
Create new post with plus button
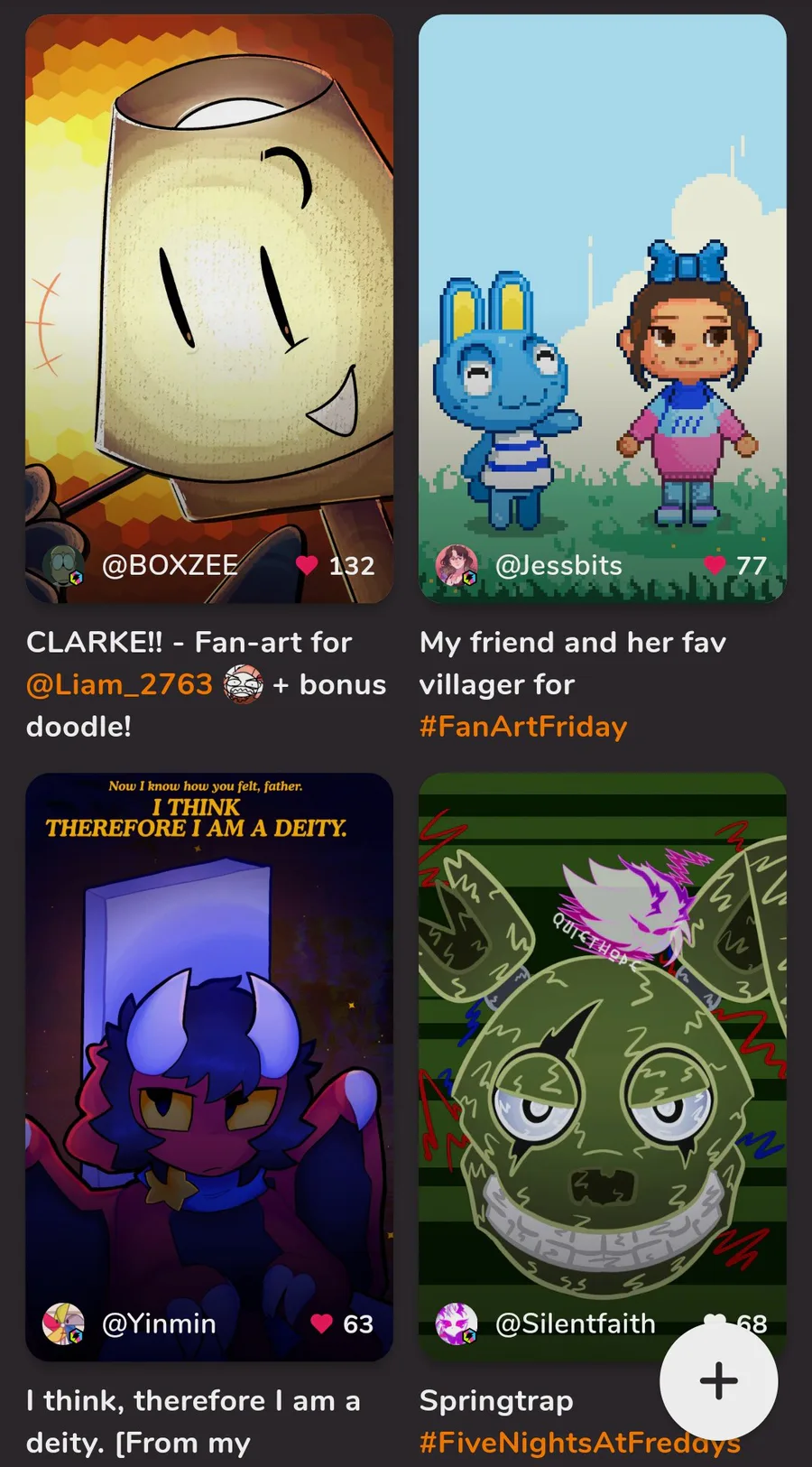coord(718,1380)
